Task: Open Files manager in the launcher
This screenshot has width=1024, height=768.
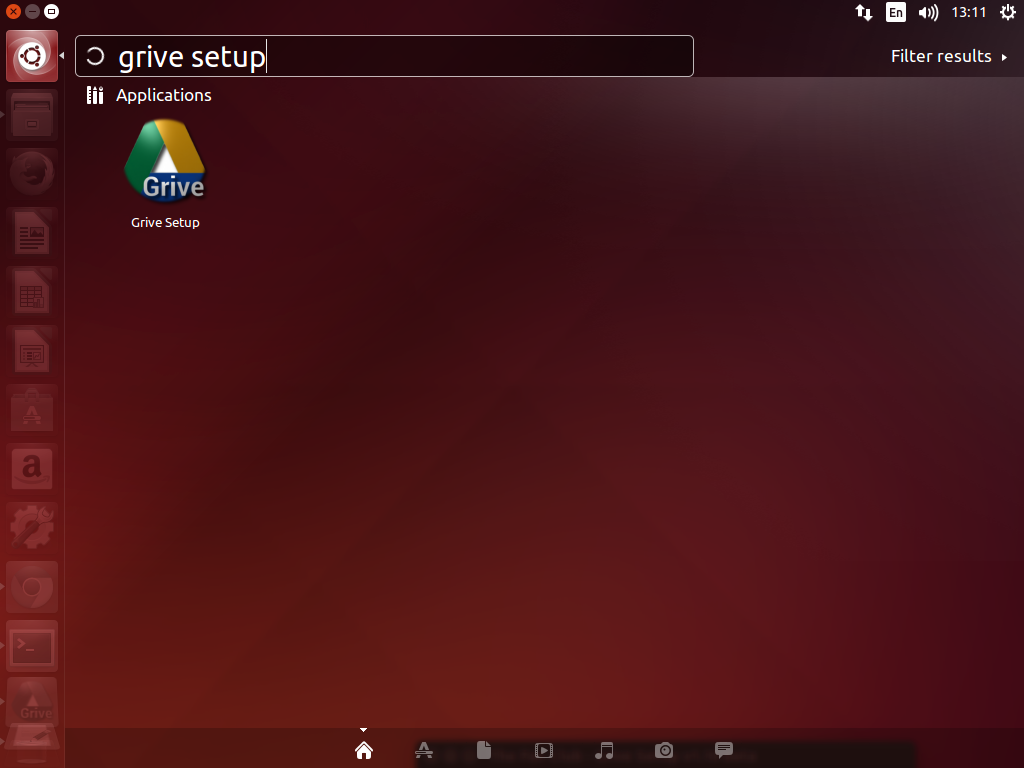Action: [x=32, y=115]
